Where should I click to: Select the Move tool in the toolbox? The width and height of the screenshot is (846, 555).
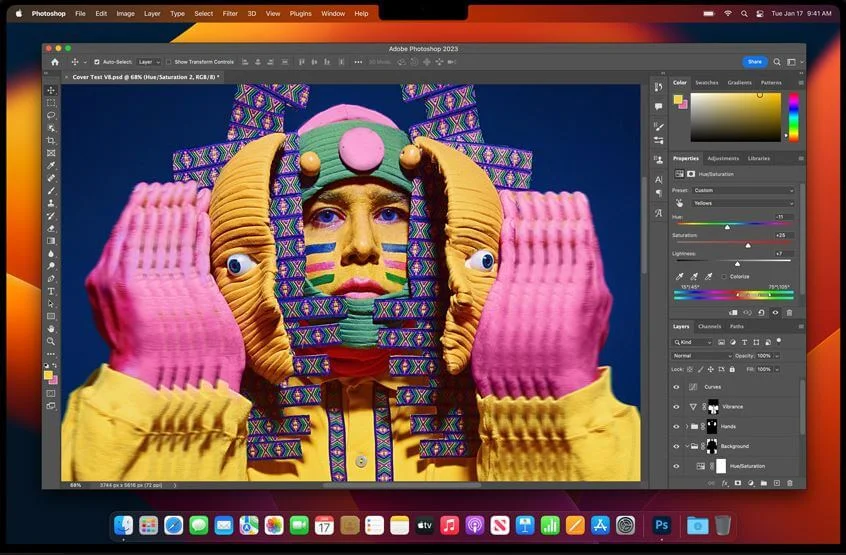click(51, 90)
